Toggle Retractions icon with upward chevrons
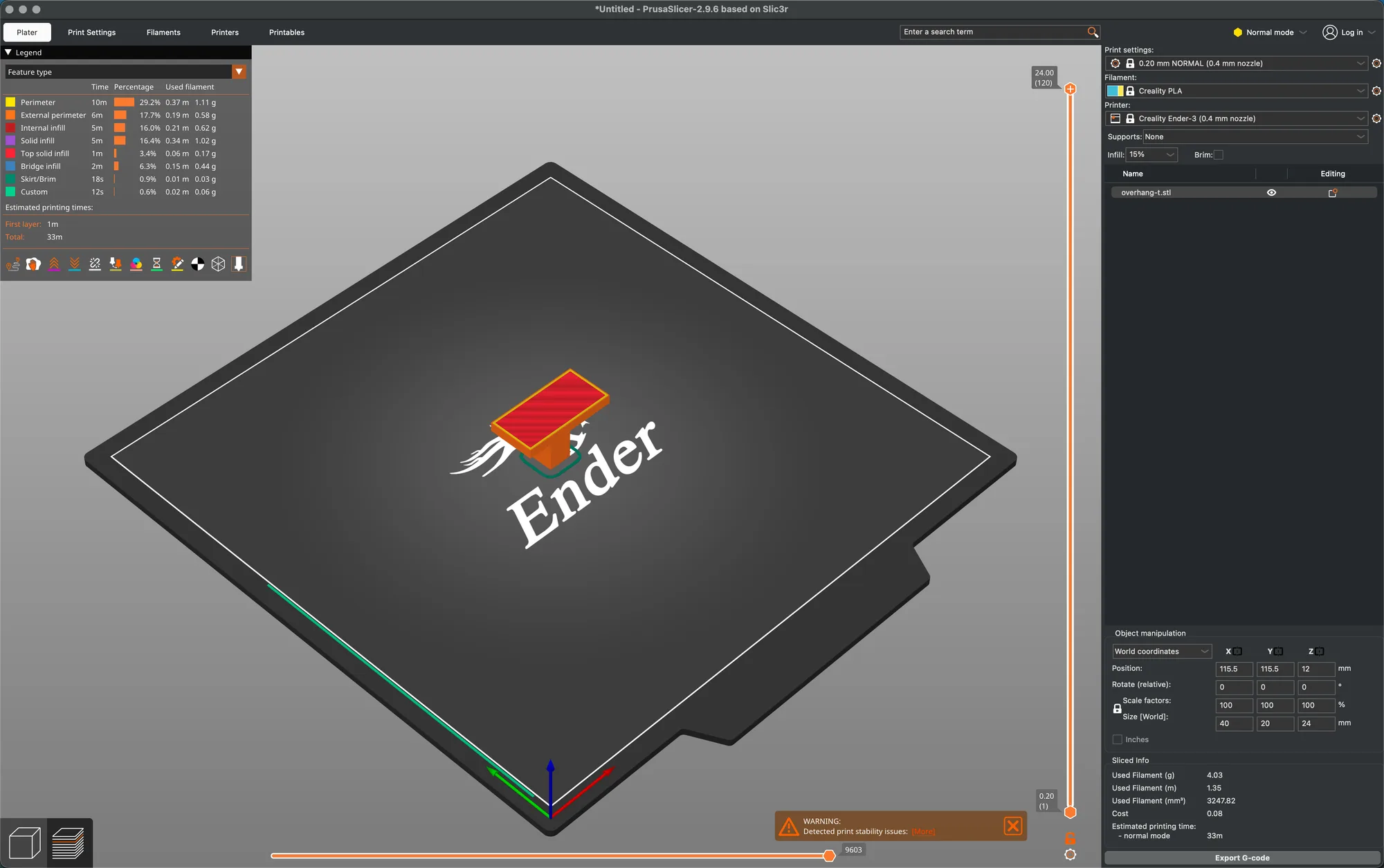1384x868 pixels. click(54, 264)
